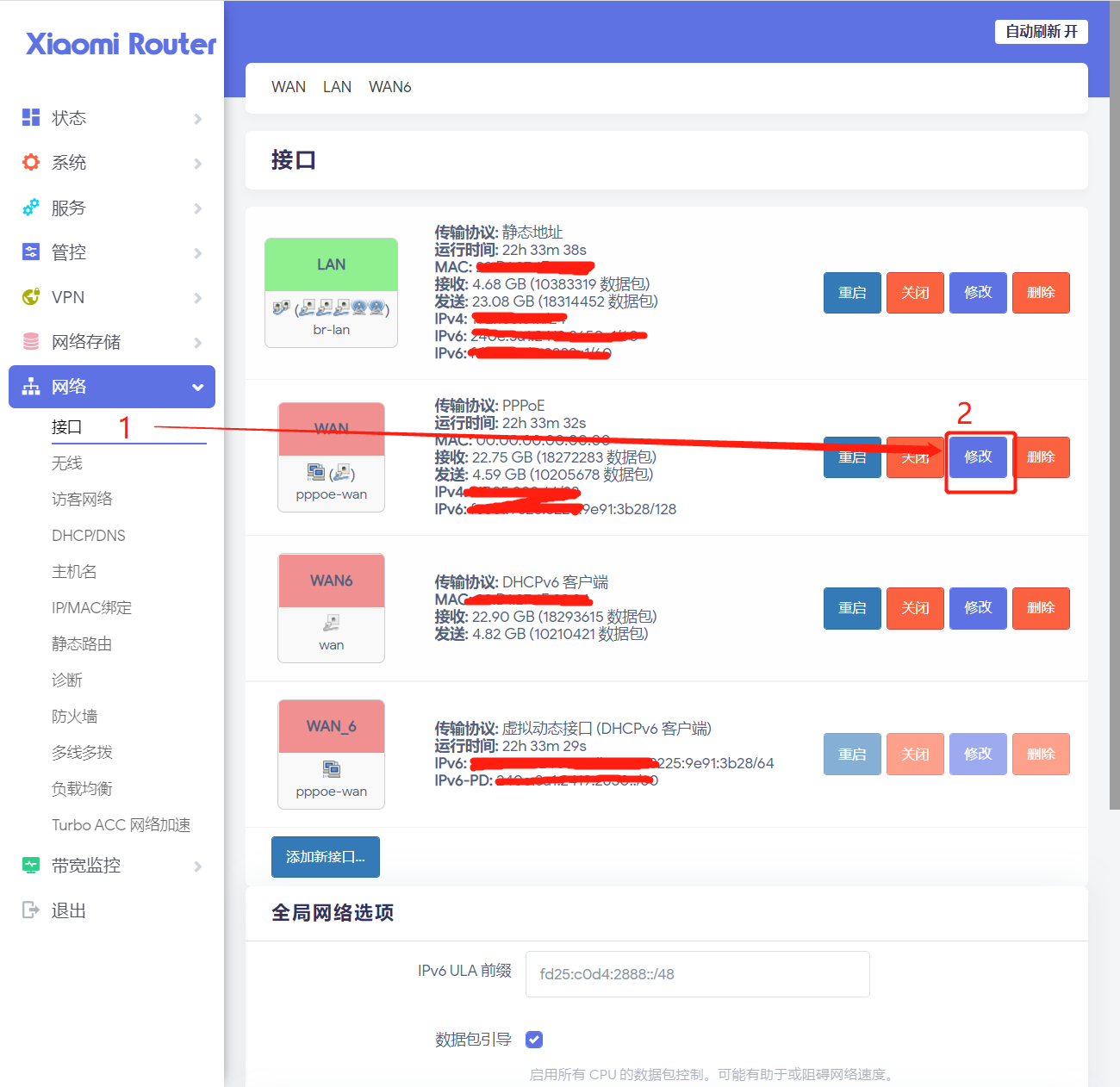Switch to the WAN6 tab
The width and height of the screenshot is (1120, 1087).
389,87
